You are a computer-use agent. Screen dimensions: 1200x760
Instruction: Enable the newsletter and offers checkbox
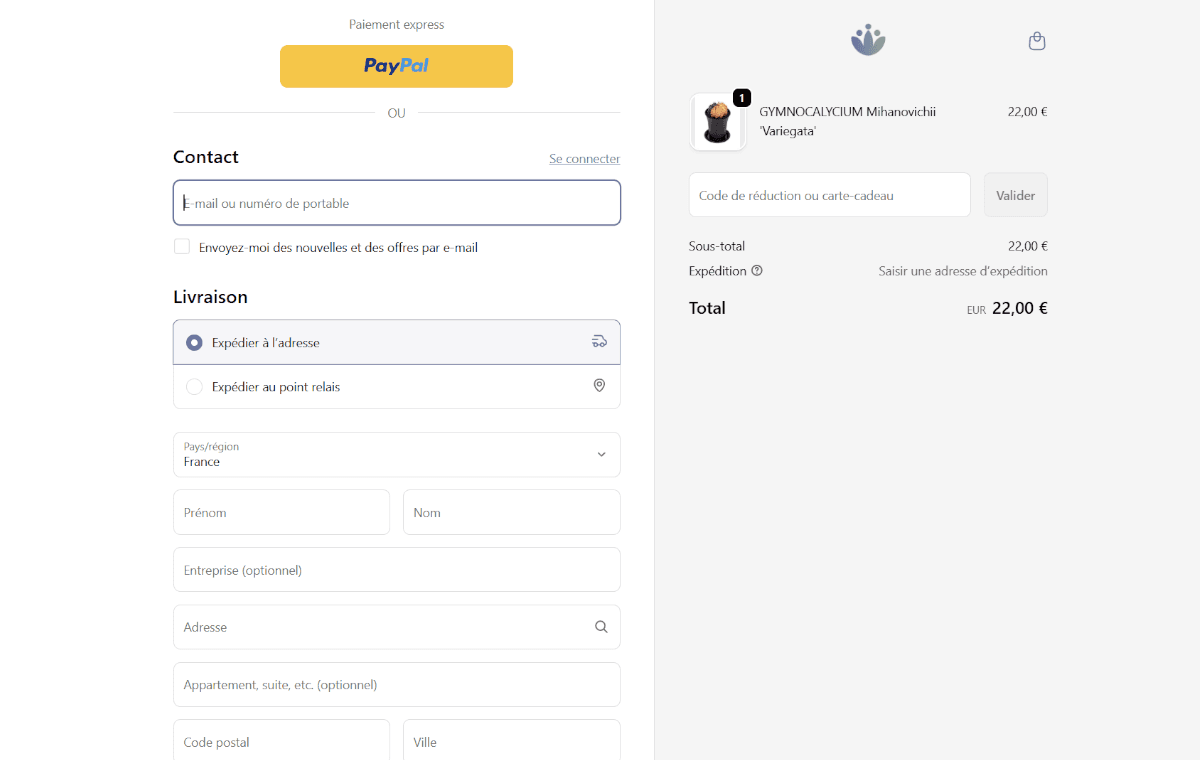coord(181,245)
